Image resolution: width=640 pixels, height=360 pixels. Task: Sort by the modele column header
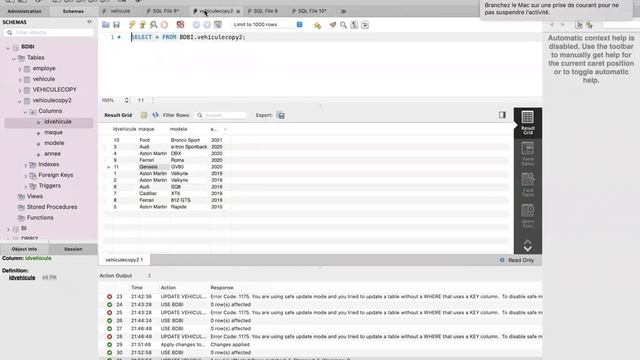click(178, 129)
